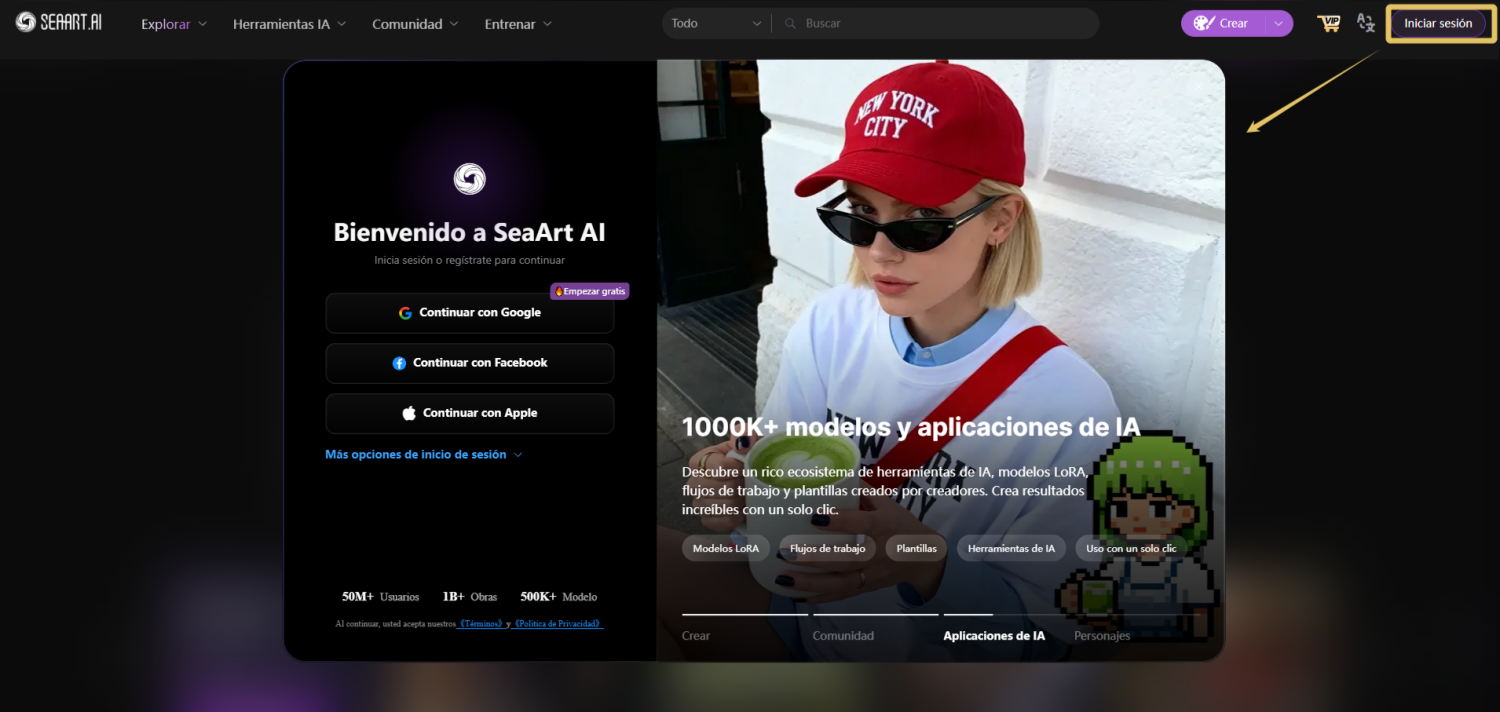The image size is (1500, 712).
Task: Click the SeaArt.AI logo in header
Action: tap(59, 22)
